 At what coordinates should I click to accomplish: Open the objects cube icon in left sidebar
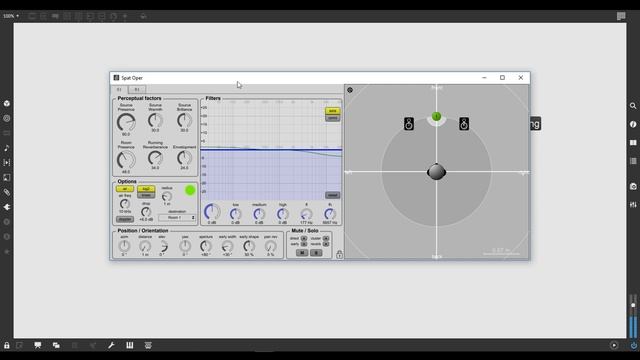coord(7,104)
